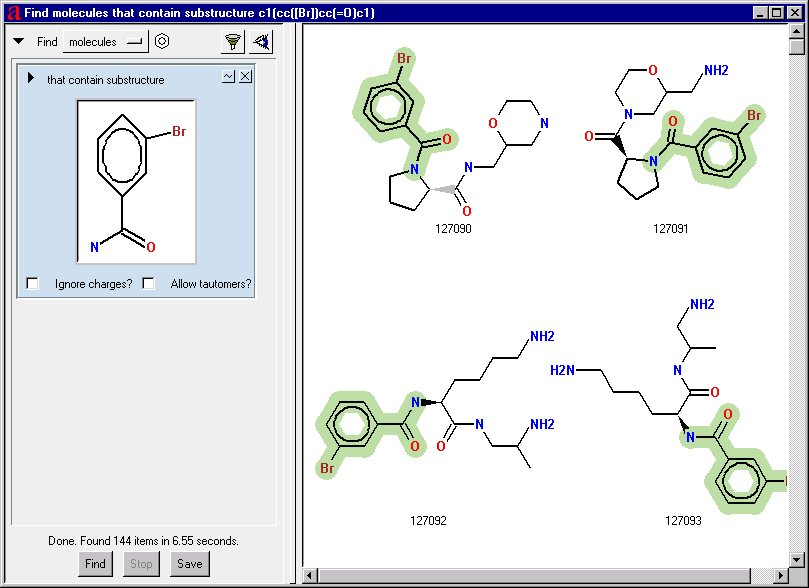Maximize the window
The image size is (809, 588).
(777, 12)
